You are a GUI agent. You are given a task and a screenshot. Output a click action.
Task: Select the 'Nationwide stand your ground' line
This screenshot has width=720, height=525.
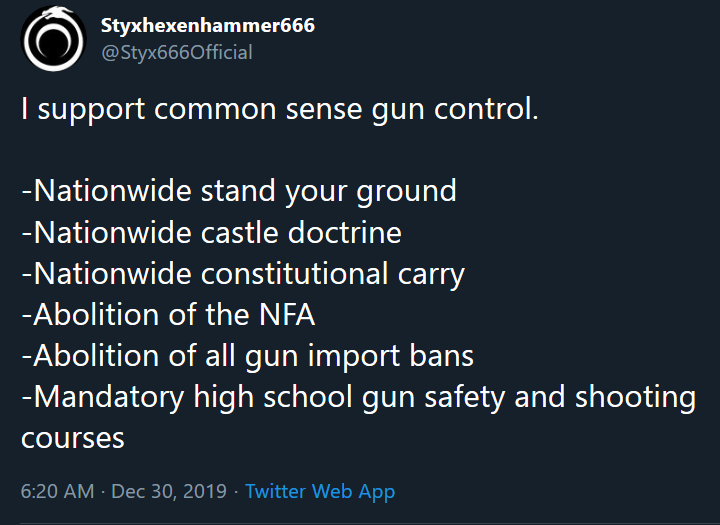coord(239,191)
